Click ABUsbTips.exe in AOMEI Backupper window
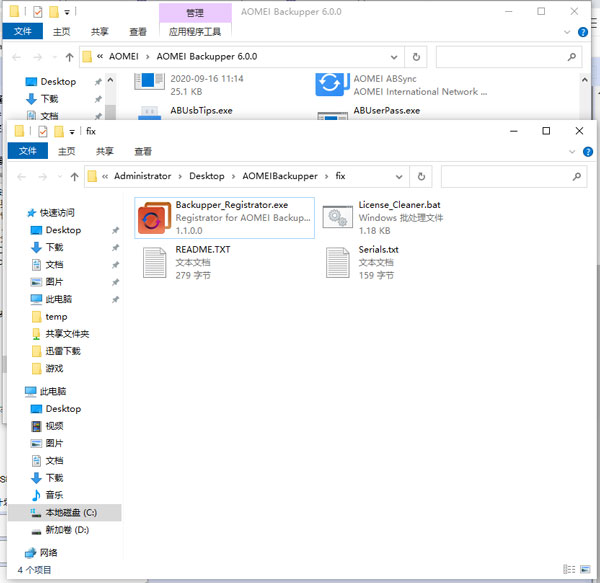 point(201,111)
